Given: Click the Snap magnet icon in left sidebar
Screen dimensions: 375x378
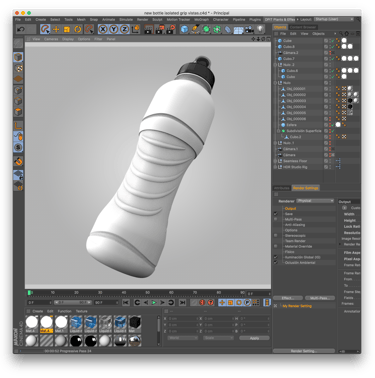Looking at the screenshot, I should point(18,161).
